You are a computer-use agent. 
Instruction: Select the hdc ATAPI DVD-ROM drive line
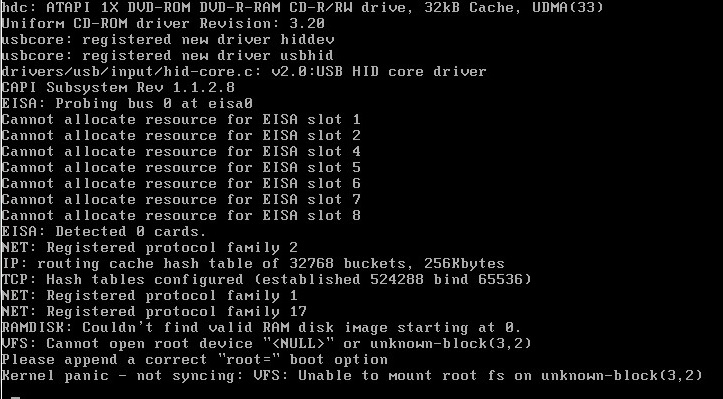302,7
